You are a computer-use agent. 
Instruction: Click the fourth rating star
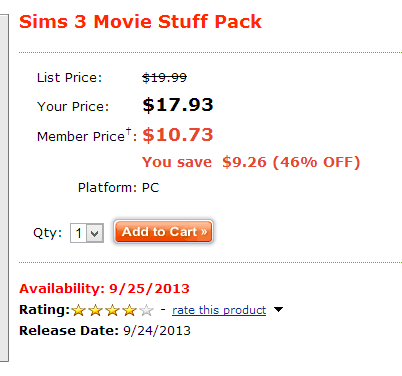click(x=130, y=310)
